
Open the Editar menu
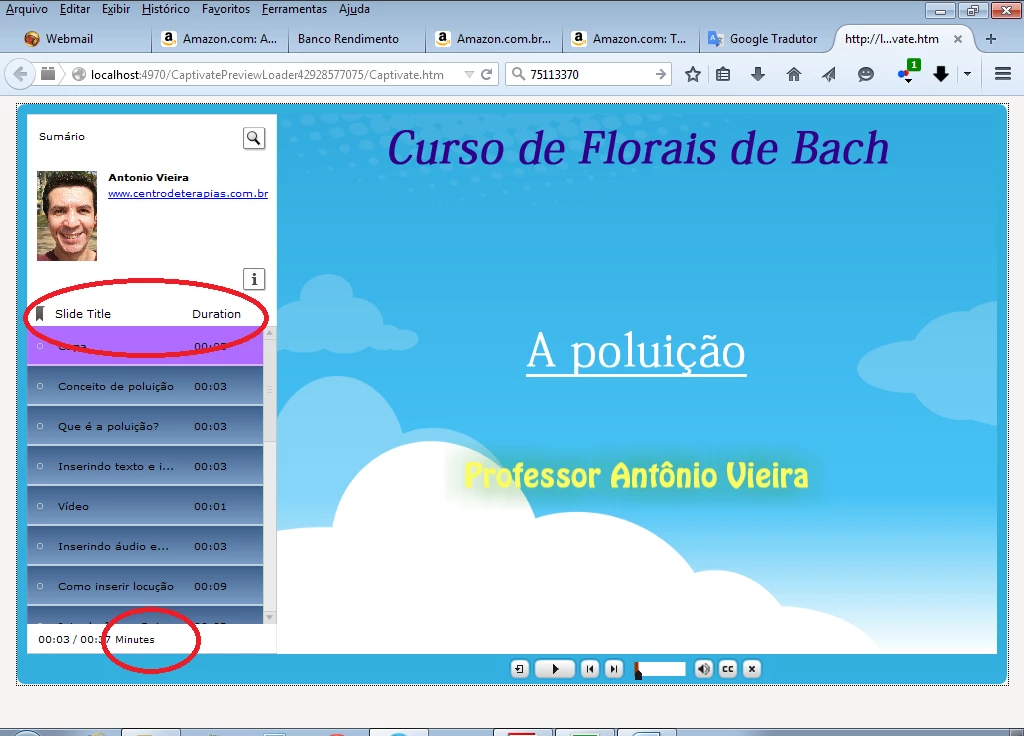point(74,9)
